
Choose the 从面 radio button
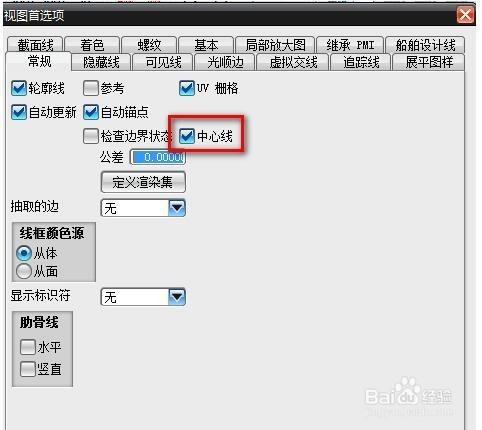pos(24,271)
